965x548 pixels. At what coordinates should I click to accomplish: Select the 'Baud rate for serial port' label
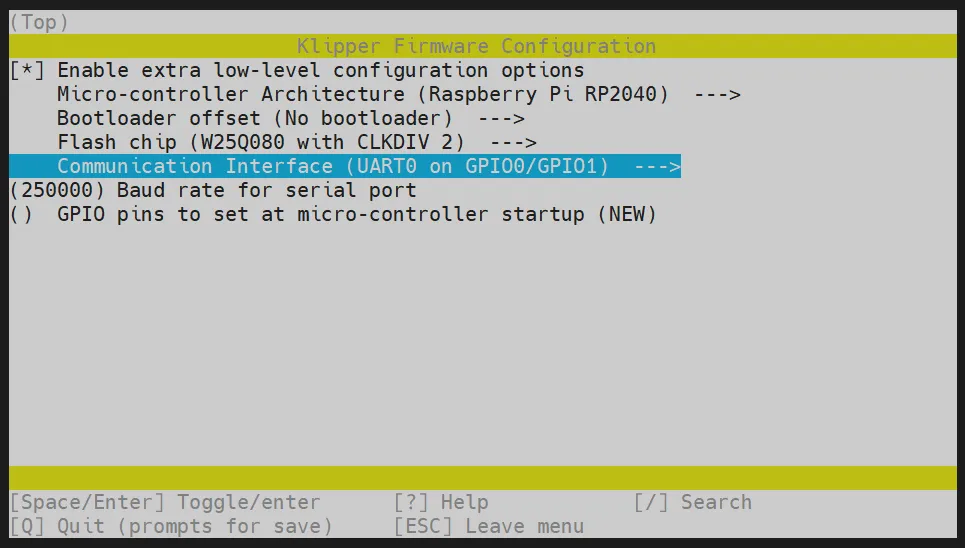point(266,190)
